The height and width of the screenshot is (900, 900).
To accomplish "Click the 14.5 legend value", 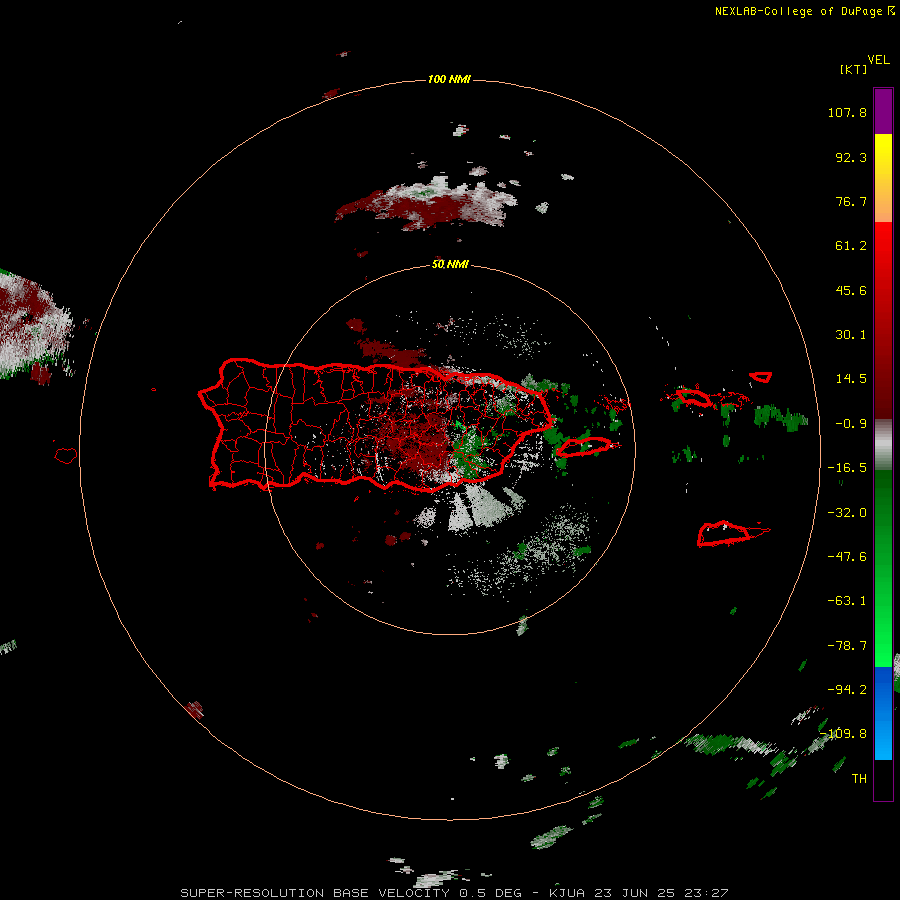I will 851,379.
